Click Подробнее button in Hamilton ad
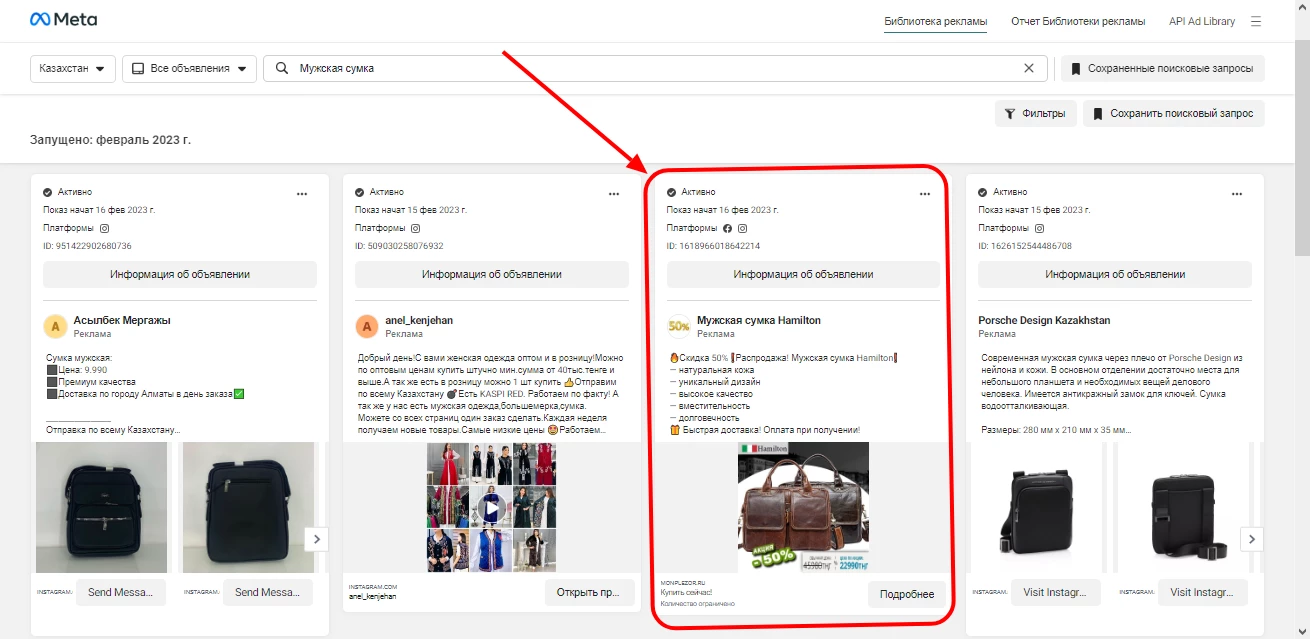Image resolution: width=1310 pixels, height=639 pixels. (x=906, y=594)
